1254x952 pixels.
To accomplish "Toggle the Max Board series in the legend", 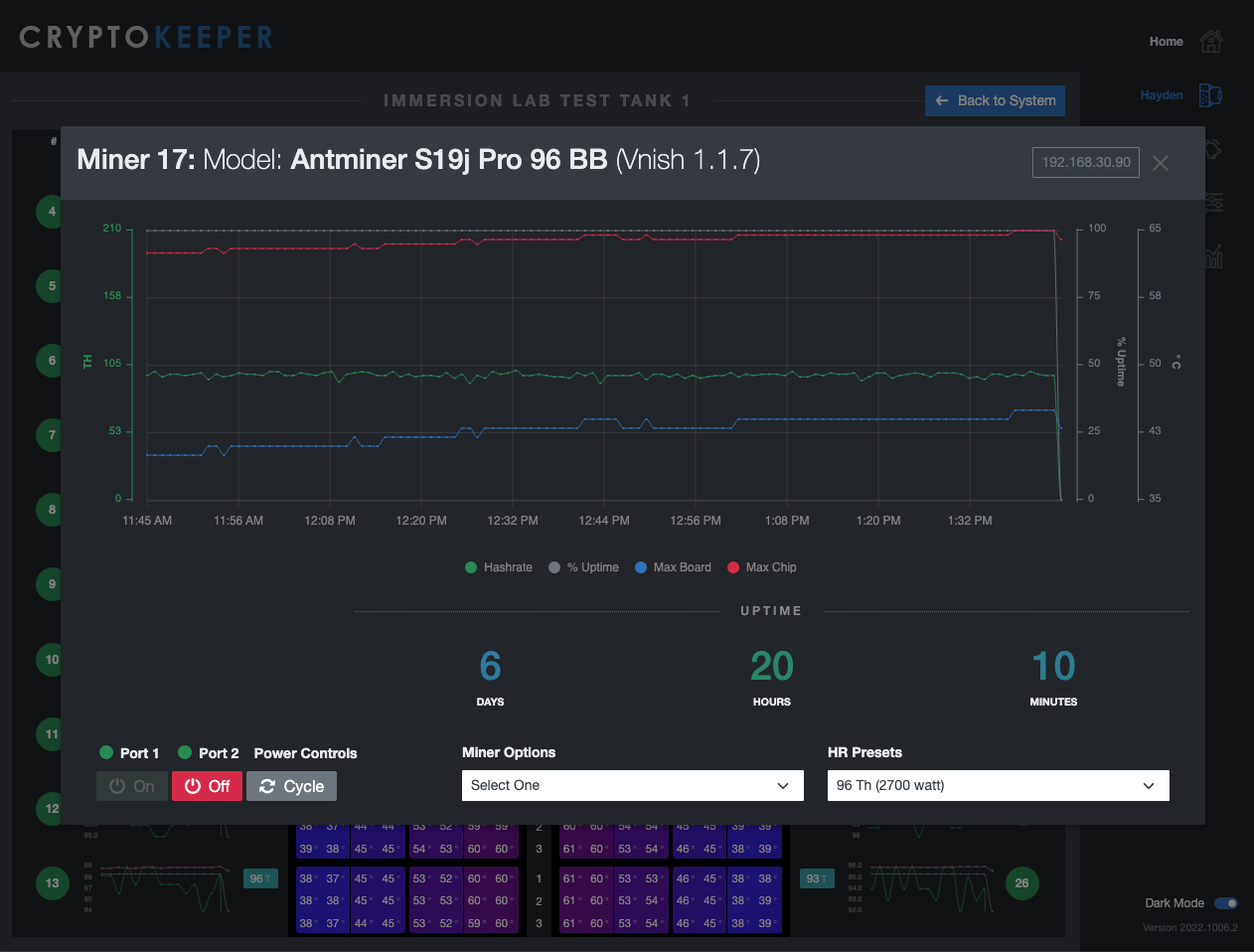I will pos(673,566).
